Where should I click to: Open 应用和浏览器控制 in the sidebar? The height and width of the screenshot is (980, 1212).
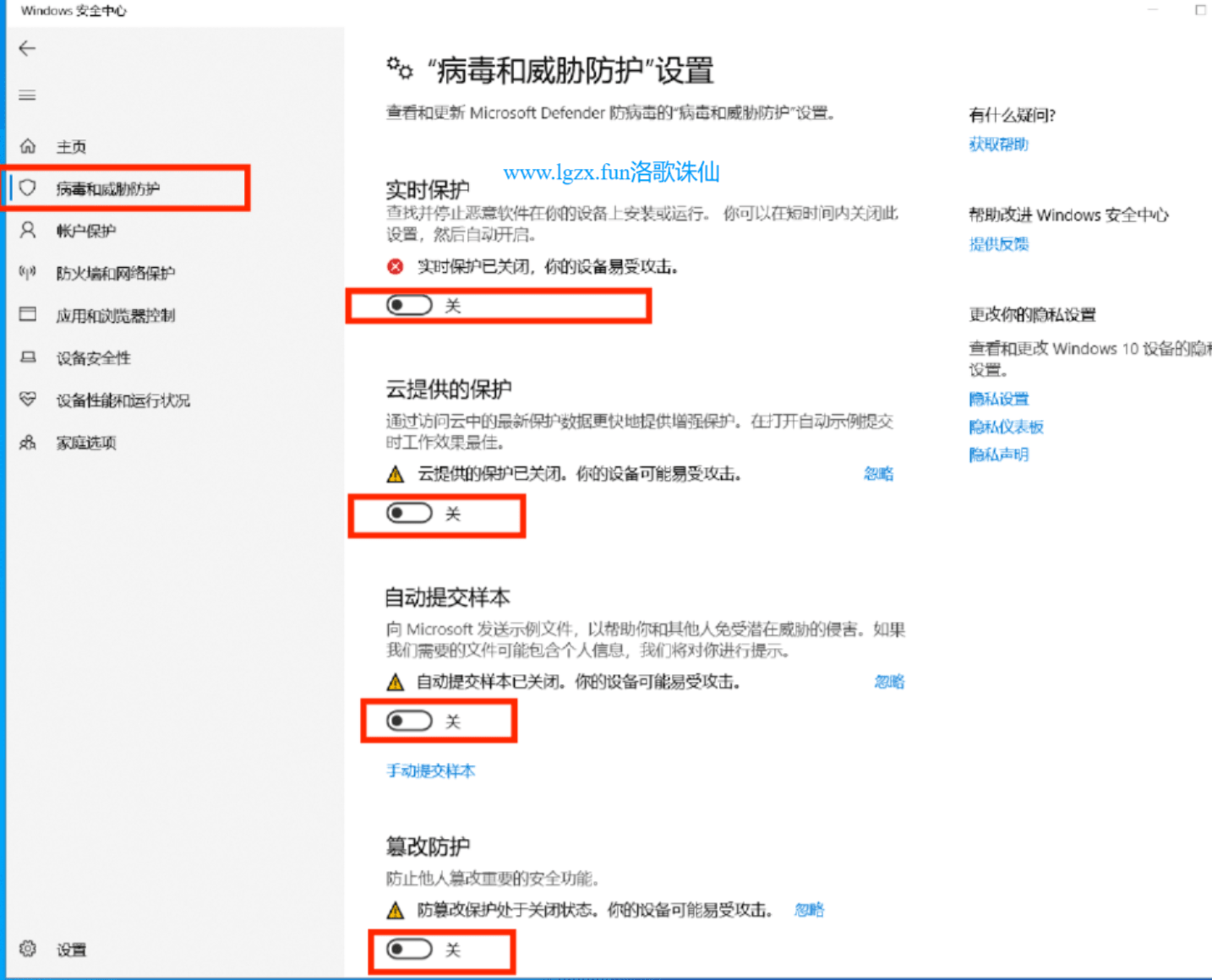115,315
